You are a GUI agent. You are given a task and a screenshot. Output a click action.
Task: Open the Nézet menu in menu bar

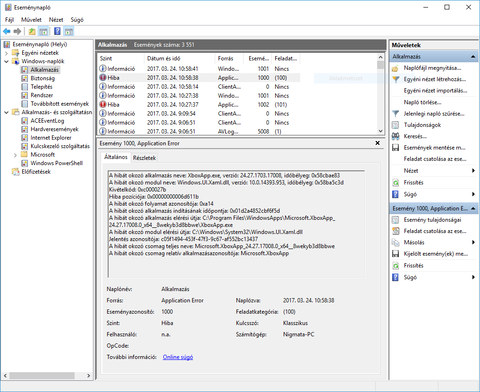click(56, 20)
